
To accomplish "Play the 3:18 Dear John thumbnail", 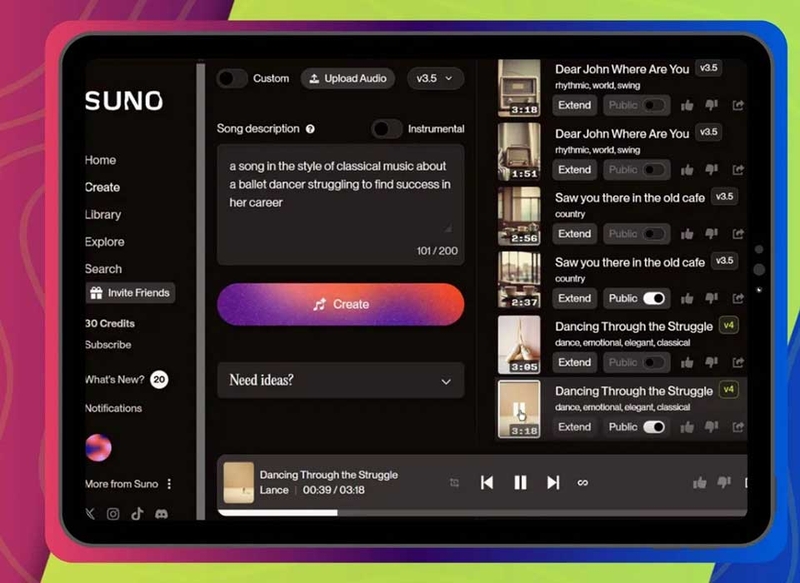I will [x=519, y=88].
